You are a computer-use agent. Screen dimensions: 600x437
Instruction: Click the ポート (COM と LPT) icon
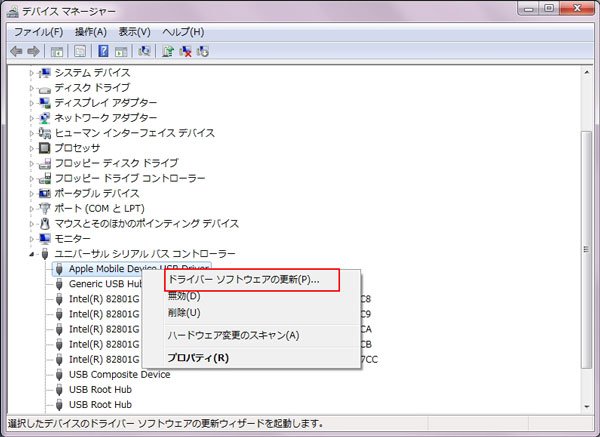[x=45, y=208]
